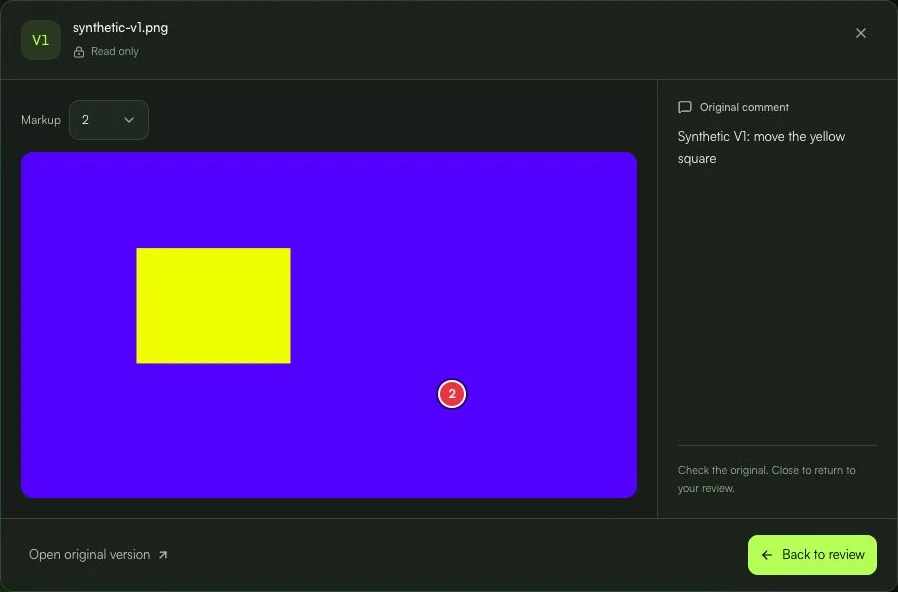Open the Markup number dropdown
The image size is (898, 592).
(x=109, y=120)
